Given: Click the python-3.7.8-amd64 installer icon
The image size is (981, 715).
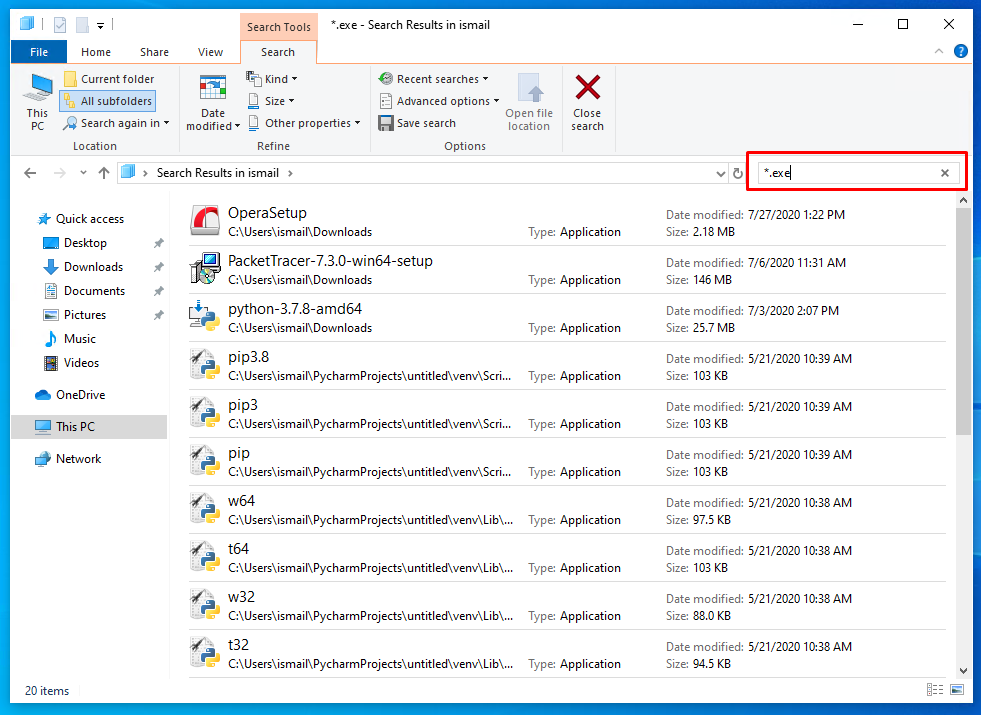Looking at the screenshot, I should (x=205, y=317).
